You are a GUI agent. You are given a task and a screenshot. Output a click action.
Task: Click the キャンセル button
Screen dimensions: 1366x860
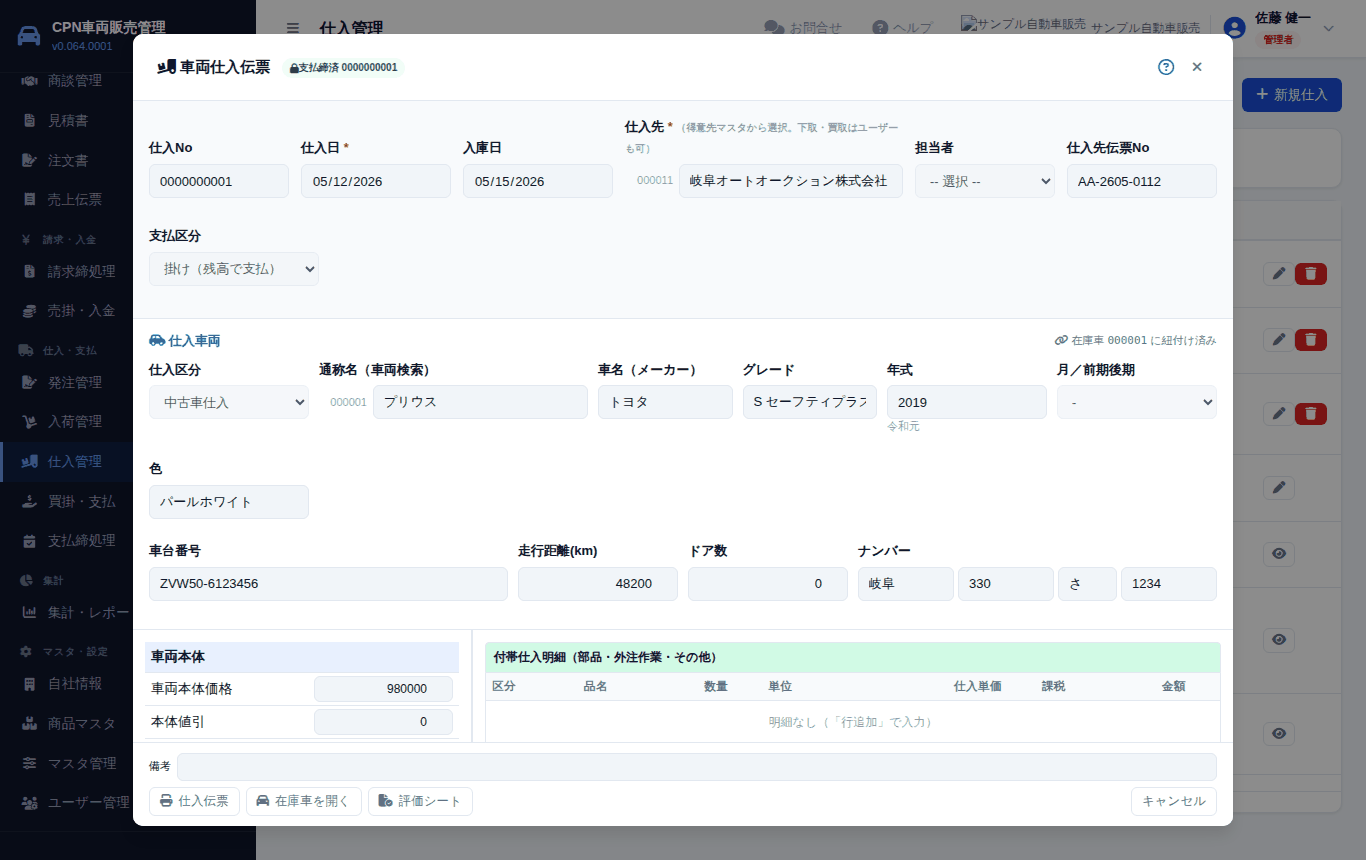tap(1174, 801)
